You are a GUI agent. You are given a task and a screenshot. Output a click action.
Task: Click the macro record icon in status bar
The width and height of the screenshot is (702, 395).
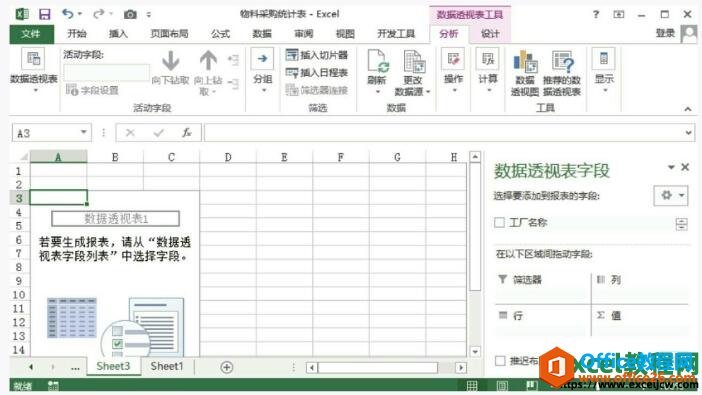tap(53, 386)
